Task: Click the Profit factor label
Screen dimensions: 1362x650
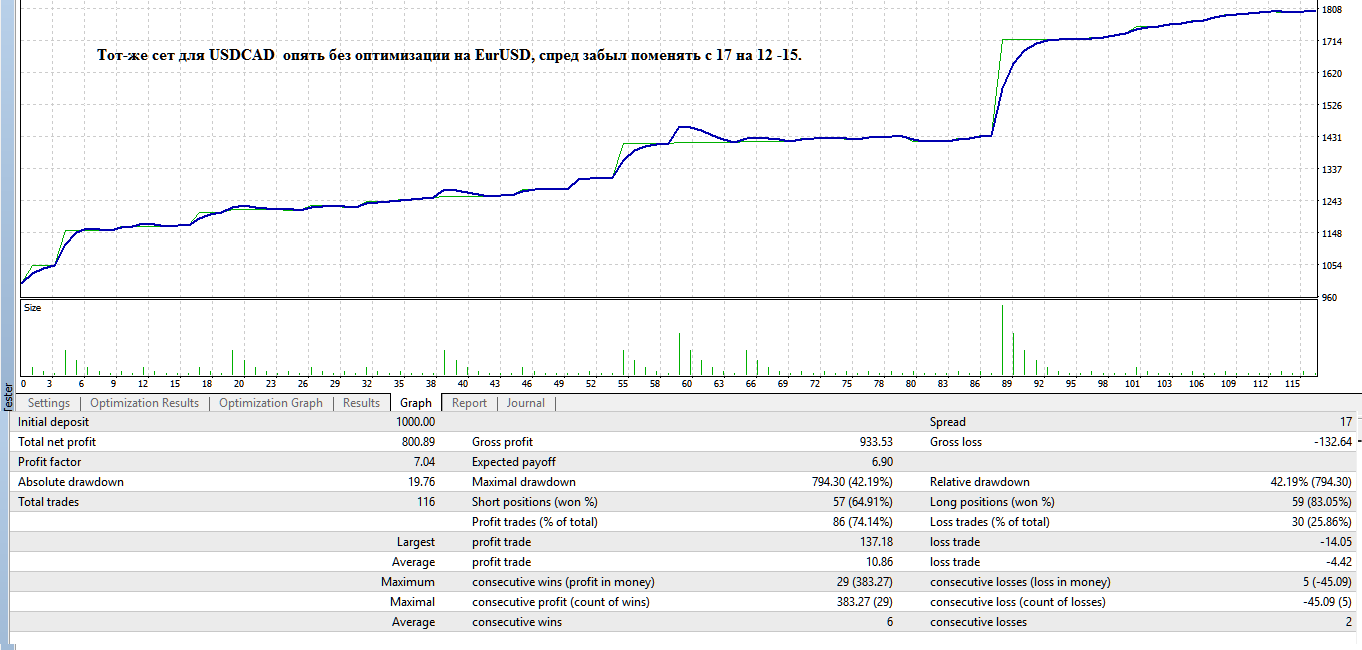Action: point(50,462)
